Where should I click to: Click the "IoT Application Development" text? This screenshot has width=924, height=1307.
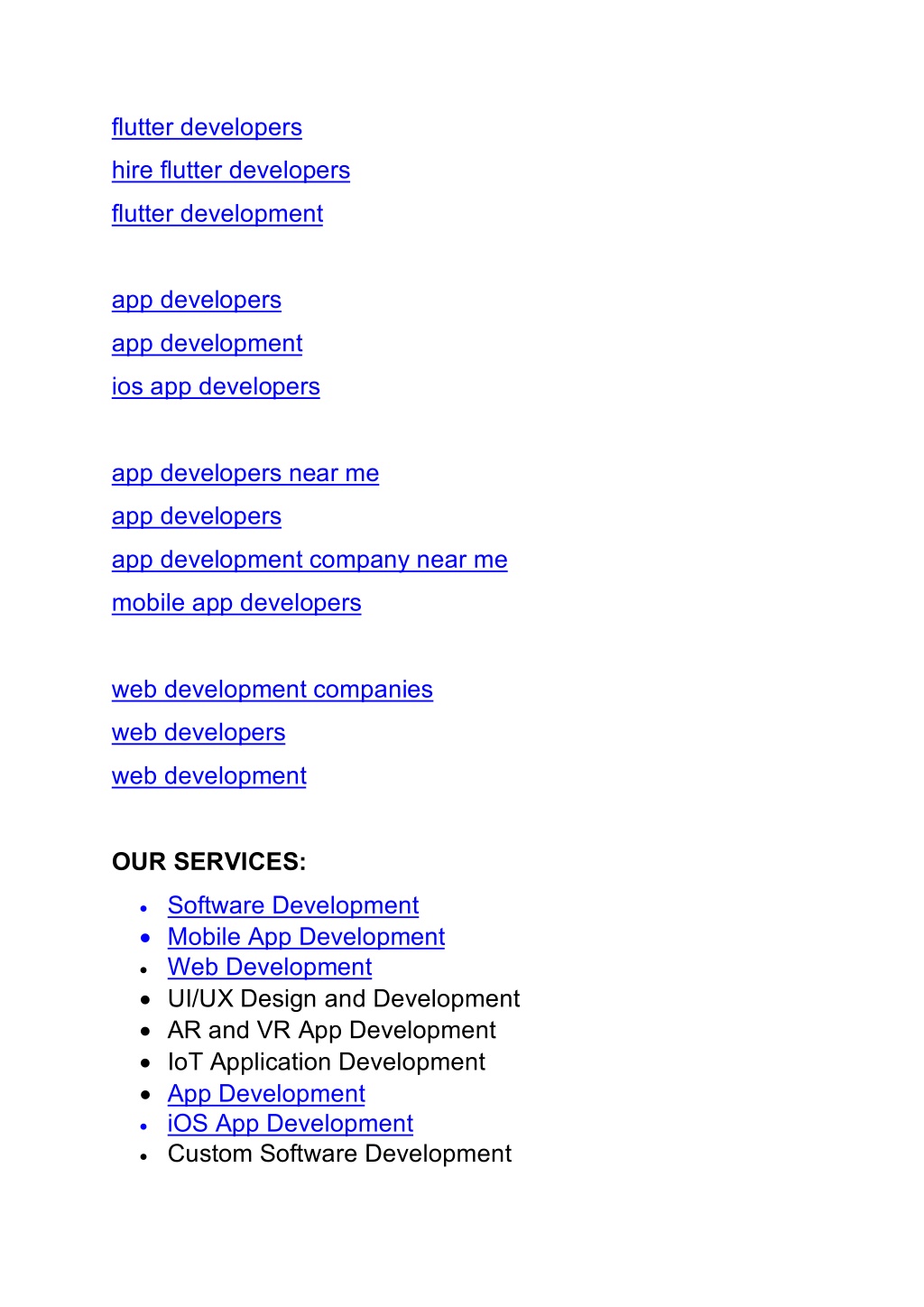(x=327, y=1062)
